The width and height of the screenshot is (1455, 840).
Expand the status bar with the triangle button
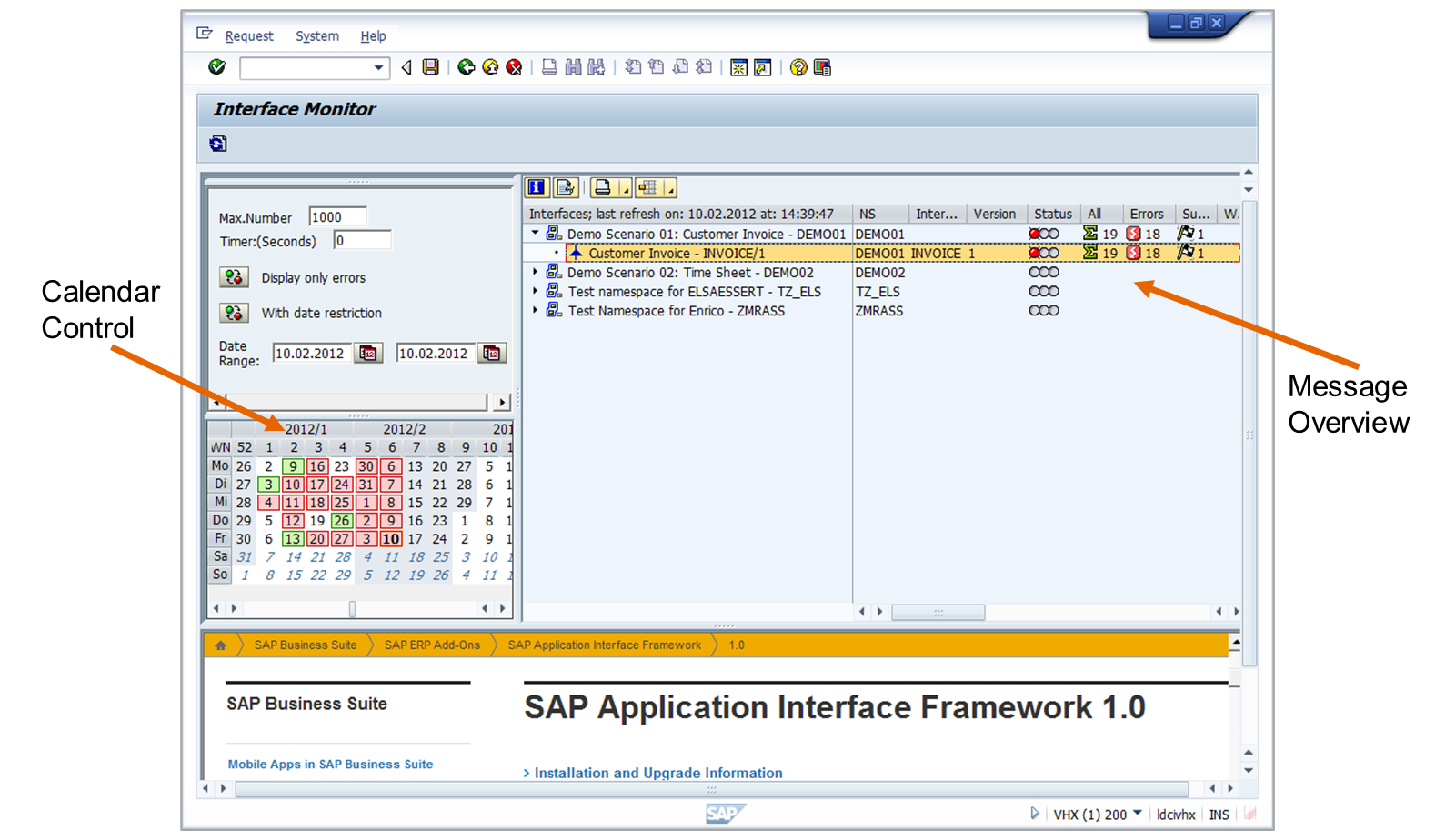1034,814
